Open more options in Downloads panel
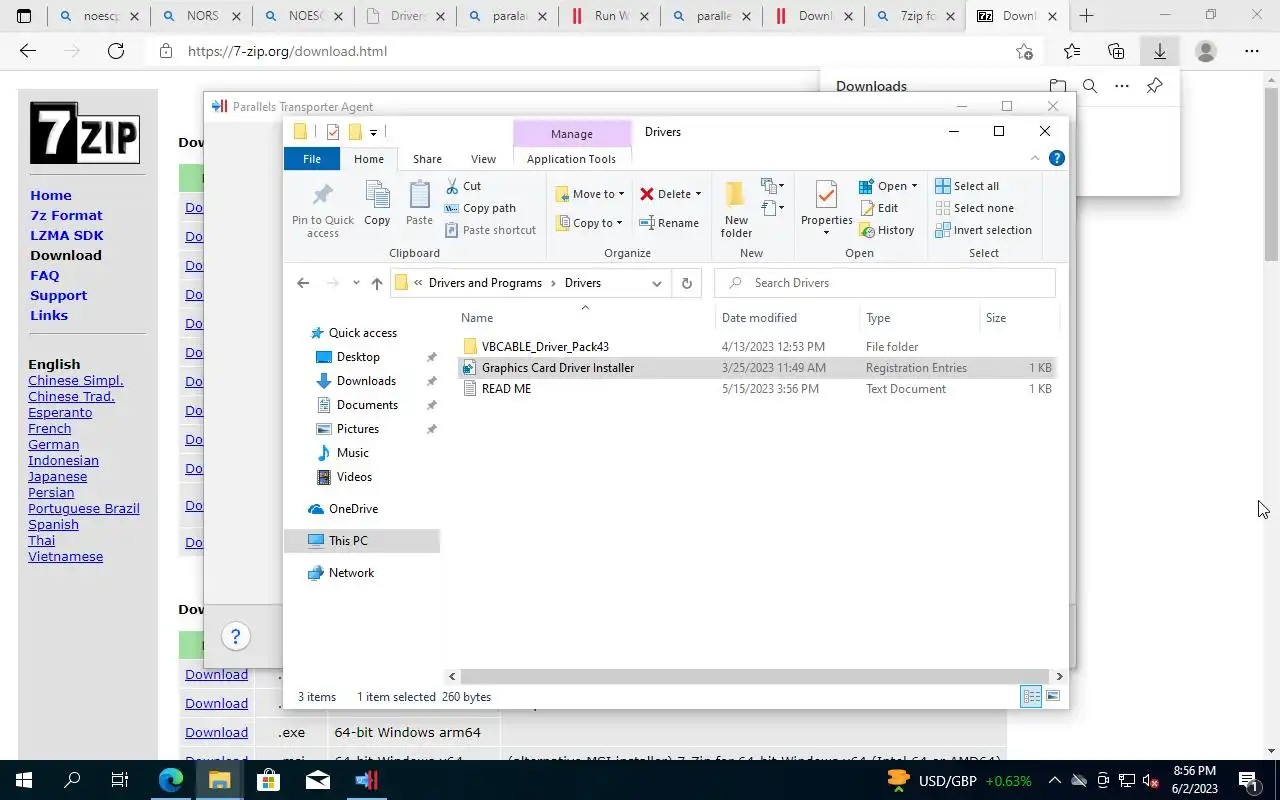This screenshot has width=1280, height=800. click(x=1122, y=86)
